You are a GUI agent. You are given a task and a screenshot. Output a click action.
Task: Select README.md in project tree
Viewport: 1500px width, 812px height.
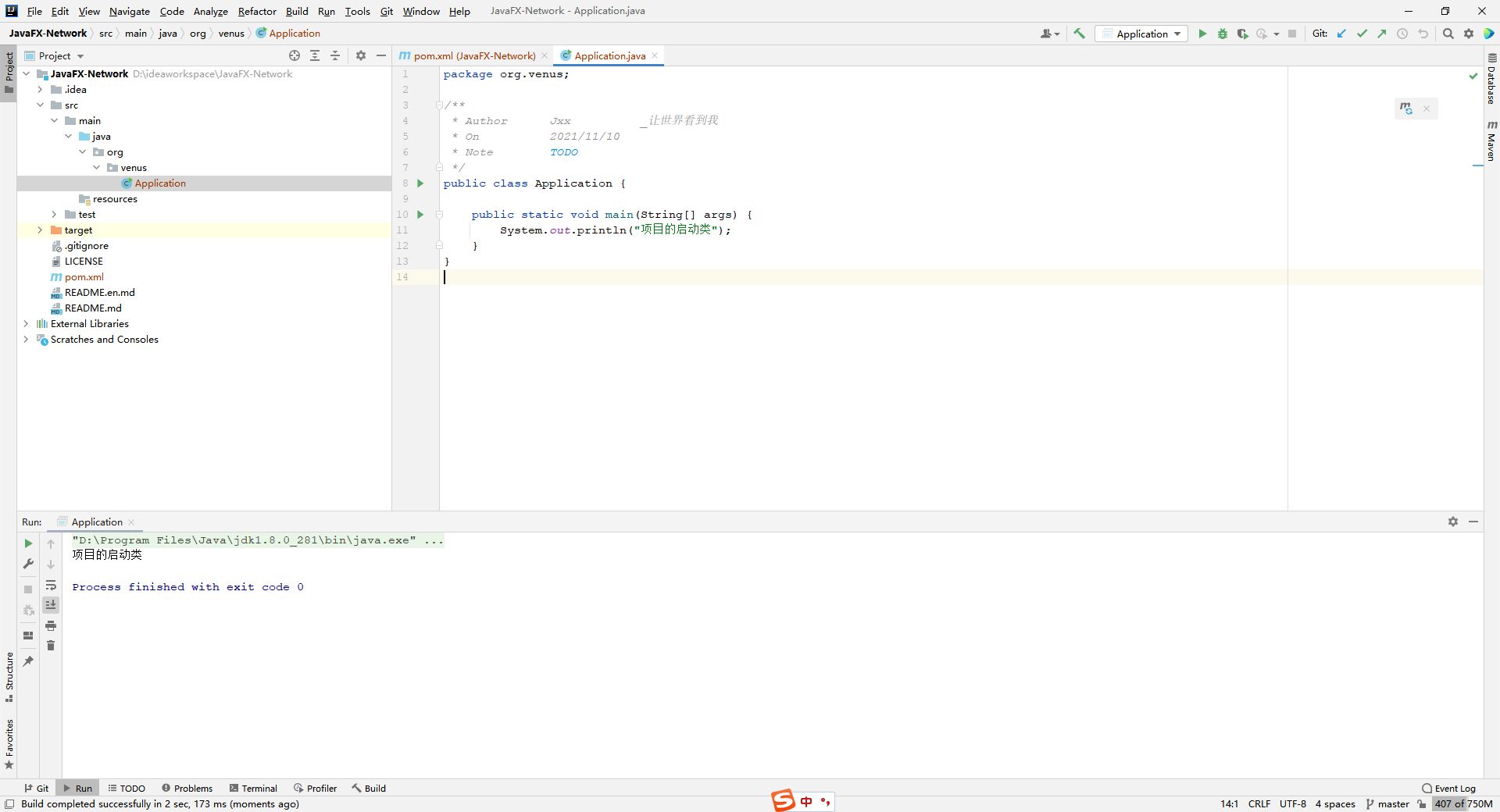[93, 308]
